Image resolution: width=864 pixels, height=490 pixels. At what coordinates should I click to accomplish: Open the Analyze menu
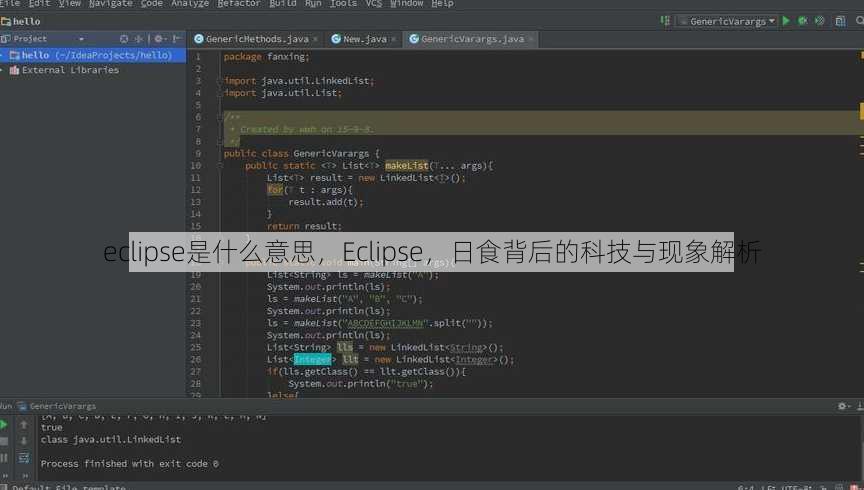coord(190,4)
